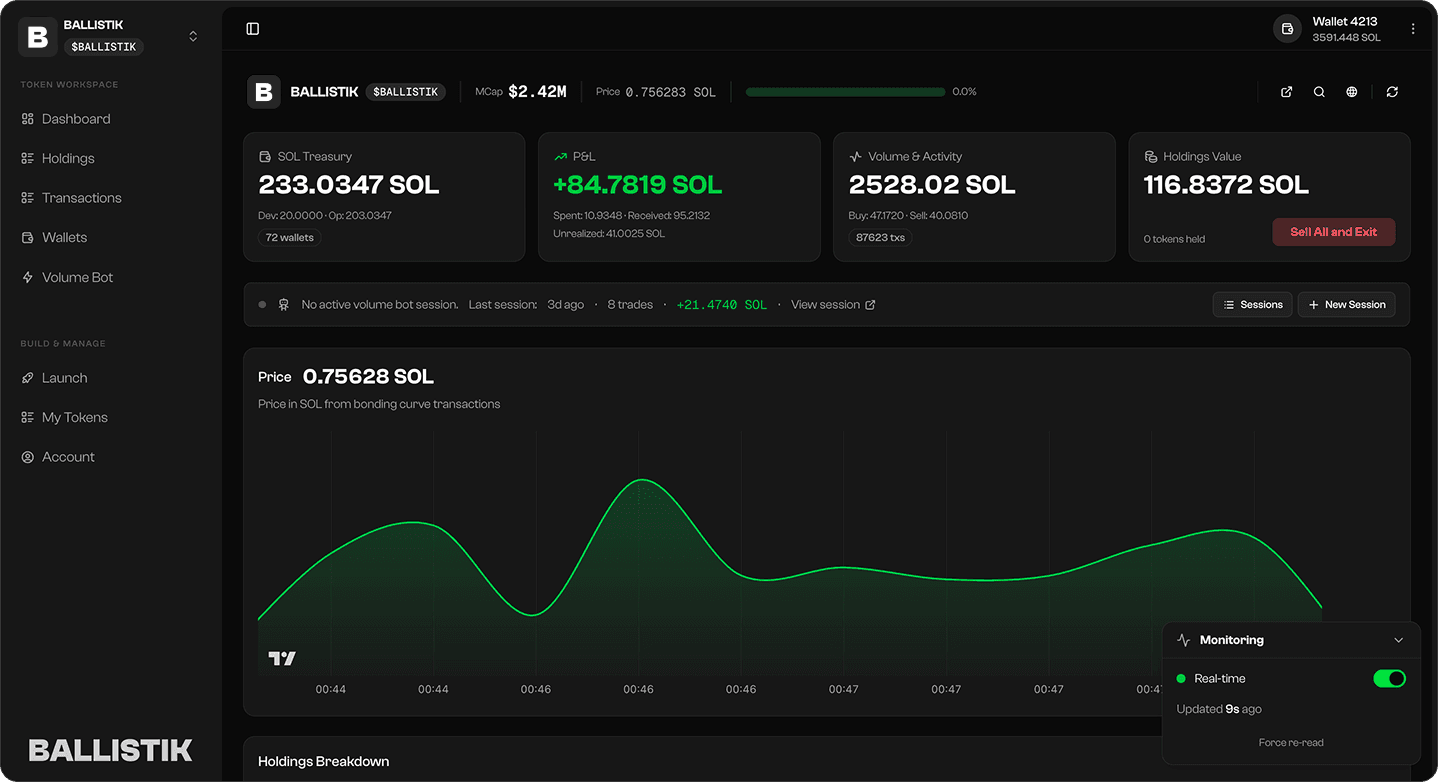This screenshot has width=1438, height=782.
Task: Select Launch under Build & Manage
Action: tap(64, 378)
